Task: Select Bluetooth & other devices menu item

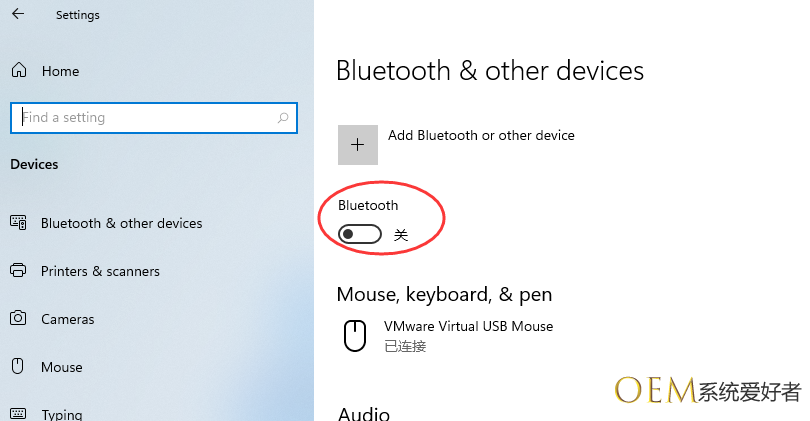Action: [x=121, y=223]
